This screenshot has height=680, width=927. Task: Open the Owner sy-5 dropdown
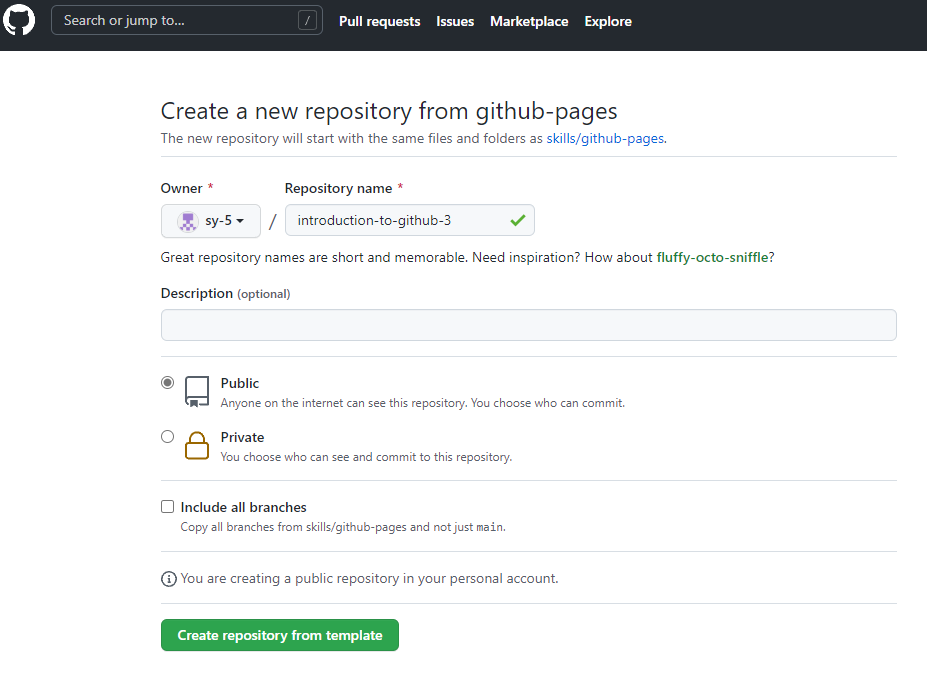click(x=211, y=221)
